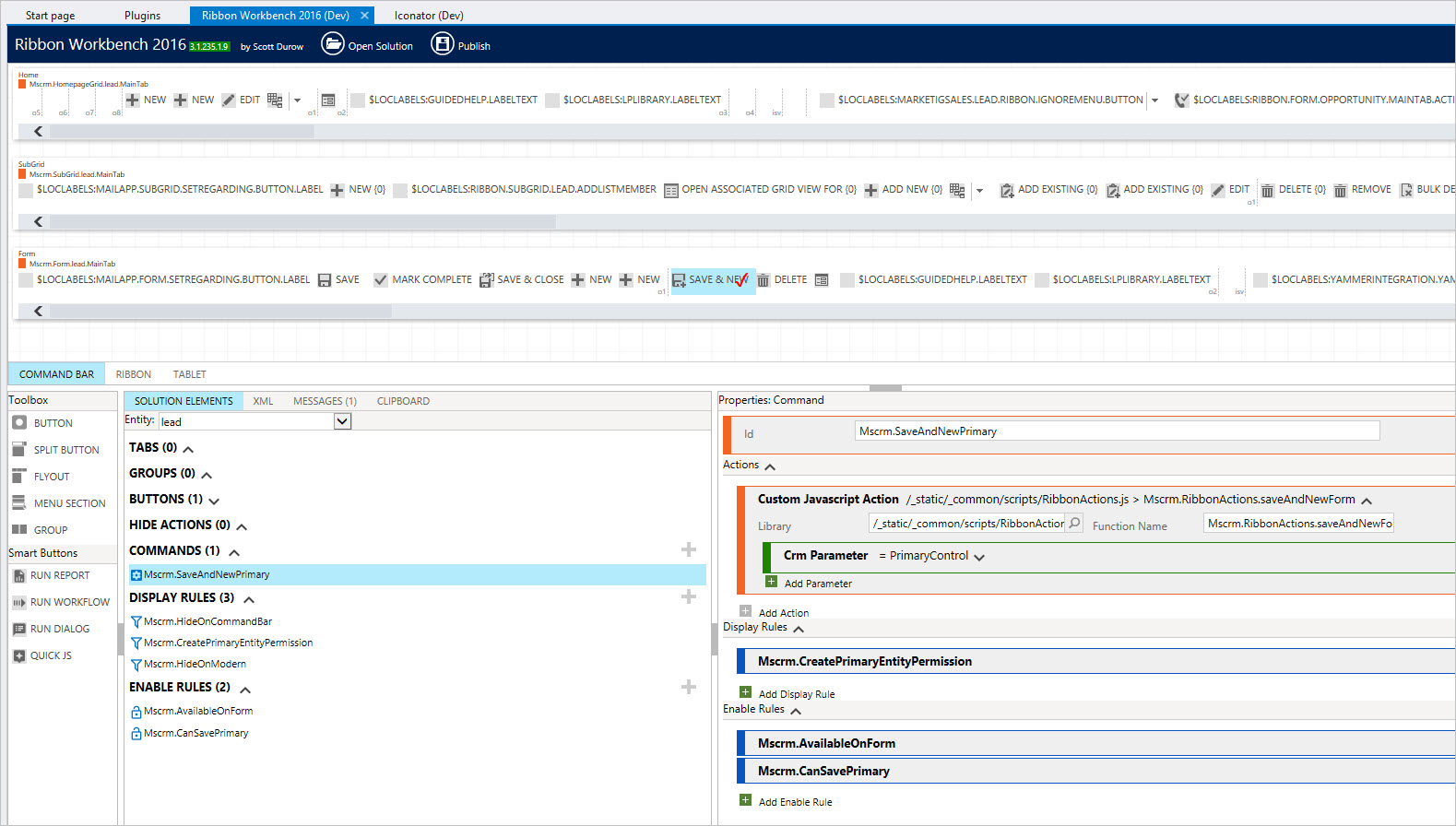
Task: Click DELETE {0} trash icon in SubGrid ribbon
Action: (1268, 190)
